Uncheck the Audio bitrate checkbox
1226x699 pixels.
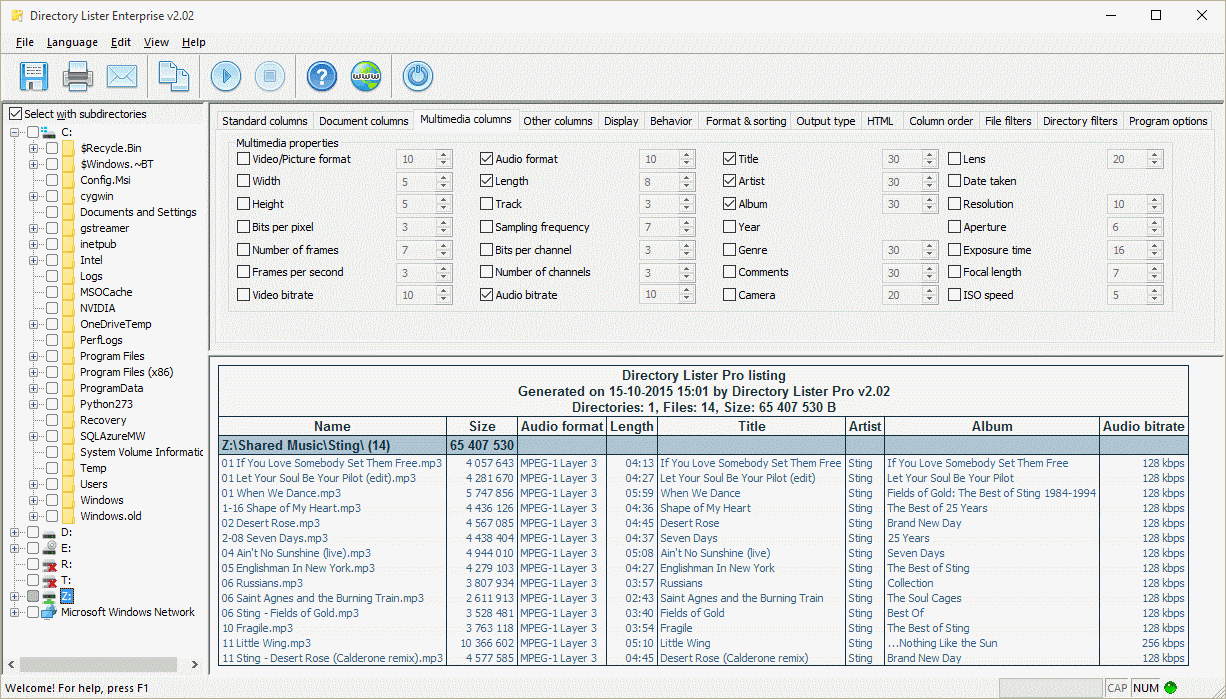pos(486,295)
